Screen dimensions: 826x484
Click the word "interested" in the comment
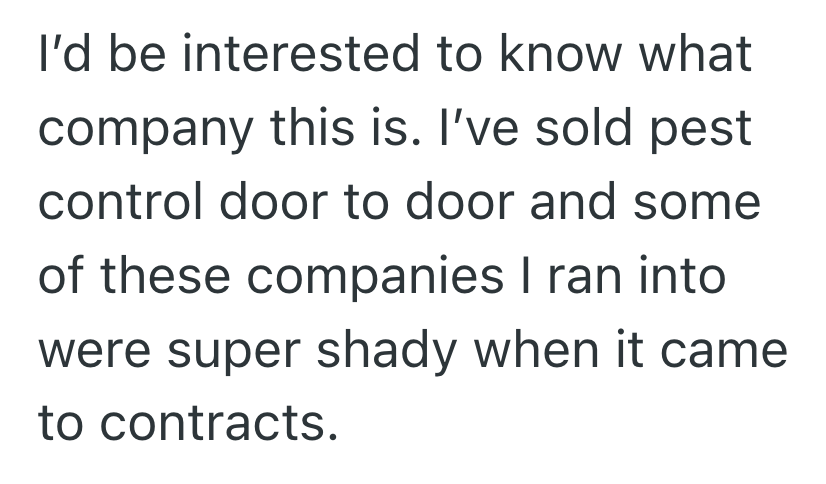pos(290,55)
